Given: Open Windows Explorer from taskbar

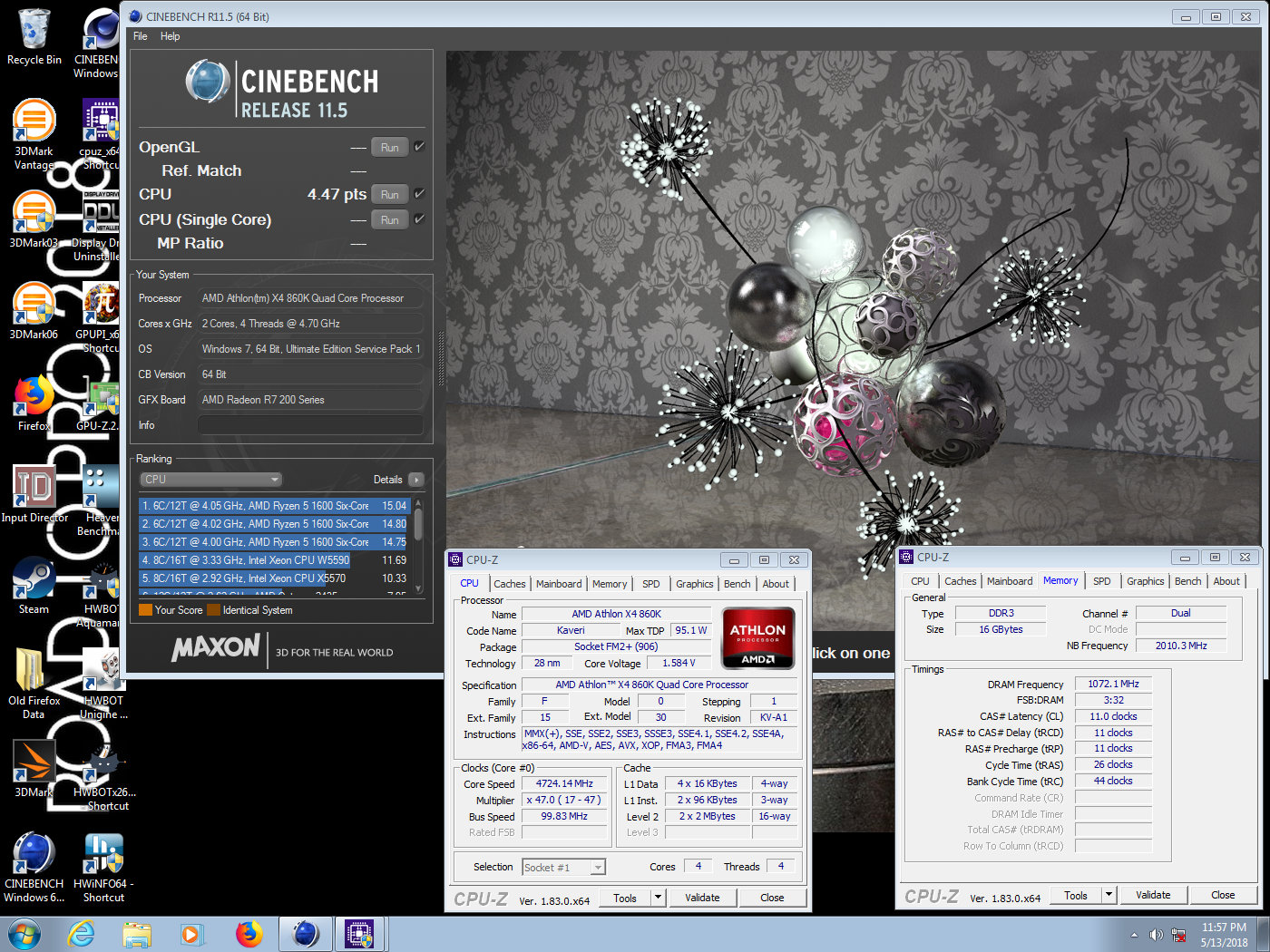Looking at the screenshot, I should pos(138,934).
